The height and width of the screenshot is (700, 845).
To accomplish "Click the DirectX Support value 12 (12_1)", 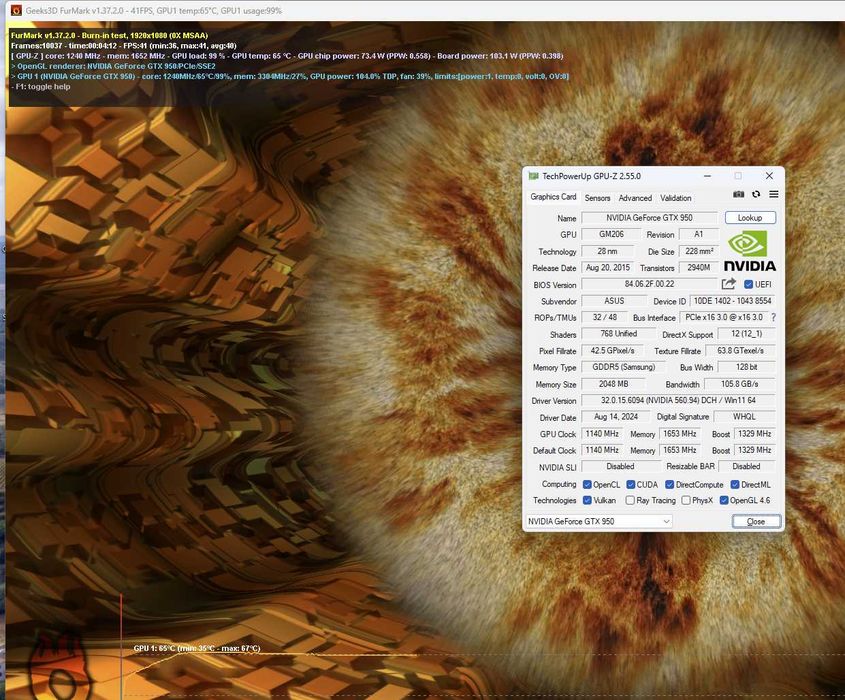I will pyautogui.click(x=746, y=334).
